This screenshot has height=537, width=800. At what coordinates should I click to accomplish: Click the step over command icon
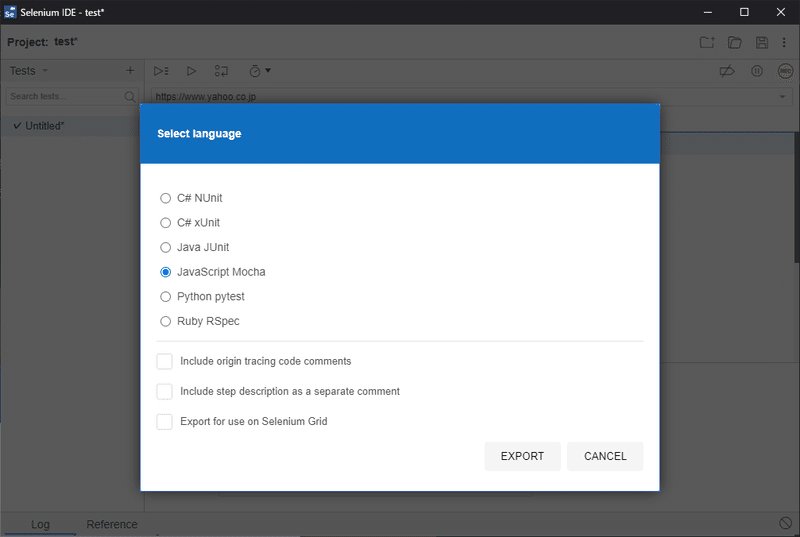[221, 71]
